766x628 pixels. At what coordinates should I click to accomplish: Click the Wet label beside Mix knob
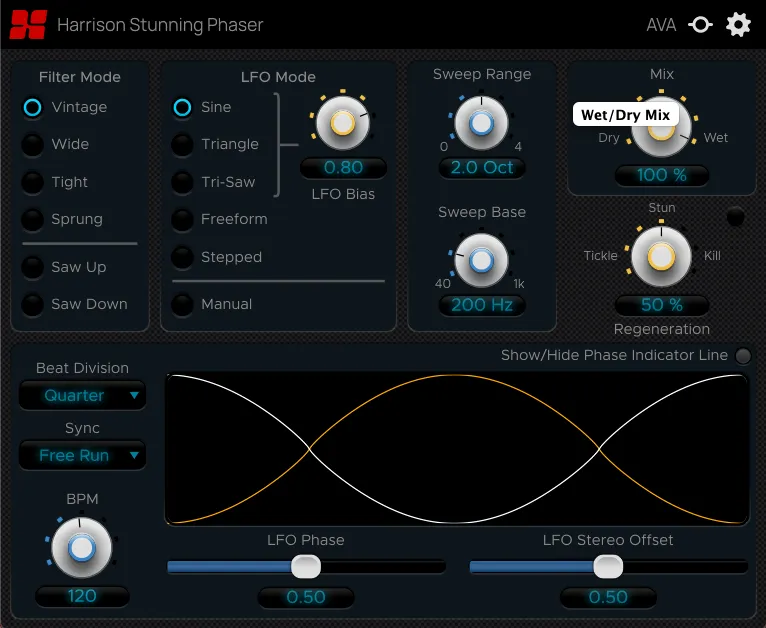716,138
